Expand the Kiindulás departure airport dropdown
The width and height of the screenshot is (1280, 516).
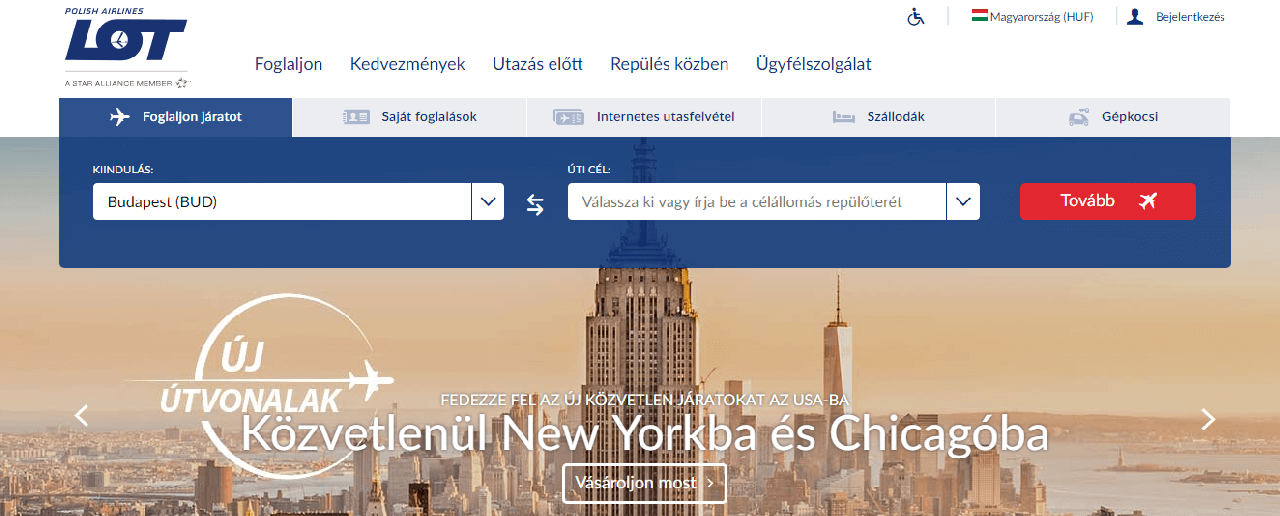coord(487,202)
